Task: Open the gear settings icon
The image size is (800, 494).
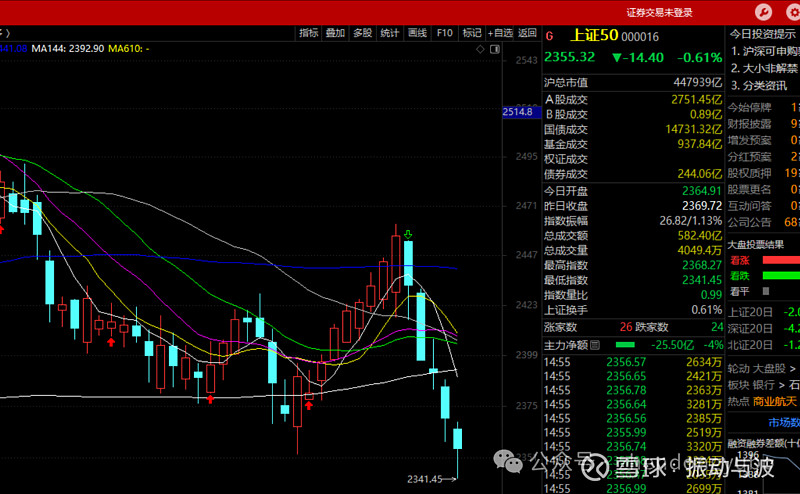Action: [x=794, y=12]
